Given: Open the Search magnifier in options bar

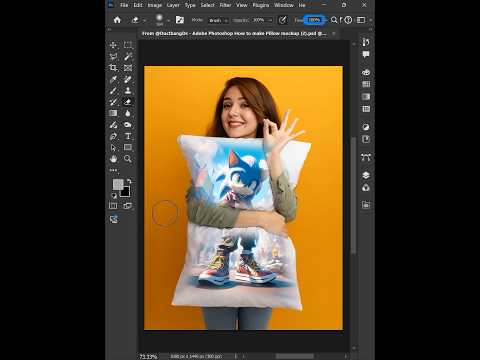Looking at the screenshot, I should tap(334, 20).
